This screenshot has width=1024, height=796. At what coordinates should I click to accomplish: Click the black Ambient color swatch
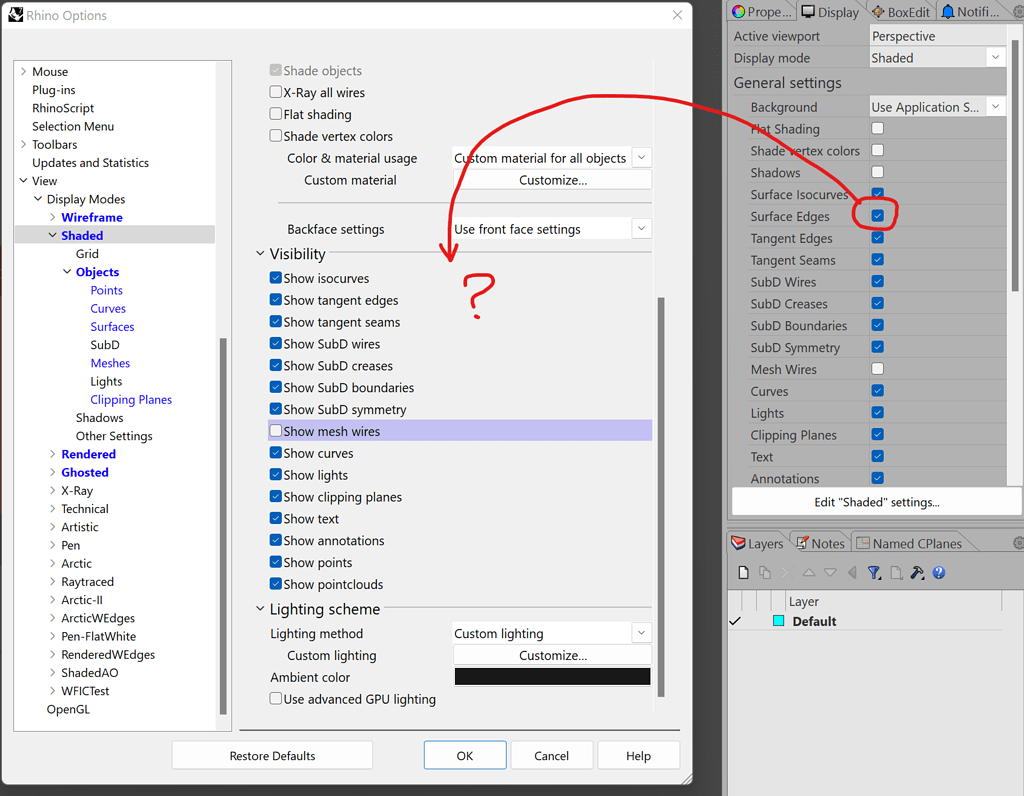(x=552, y=677)
